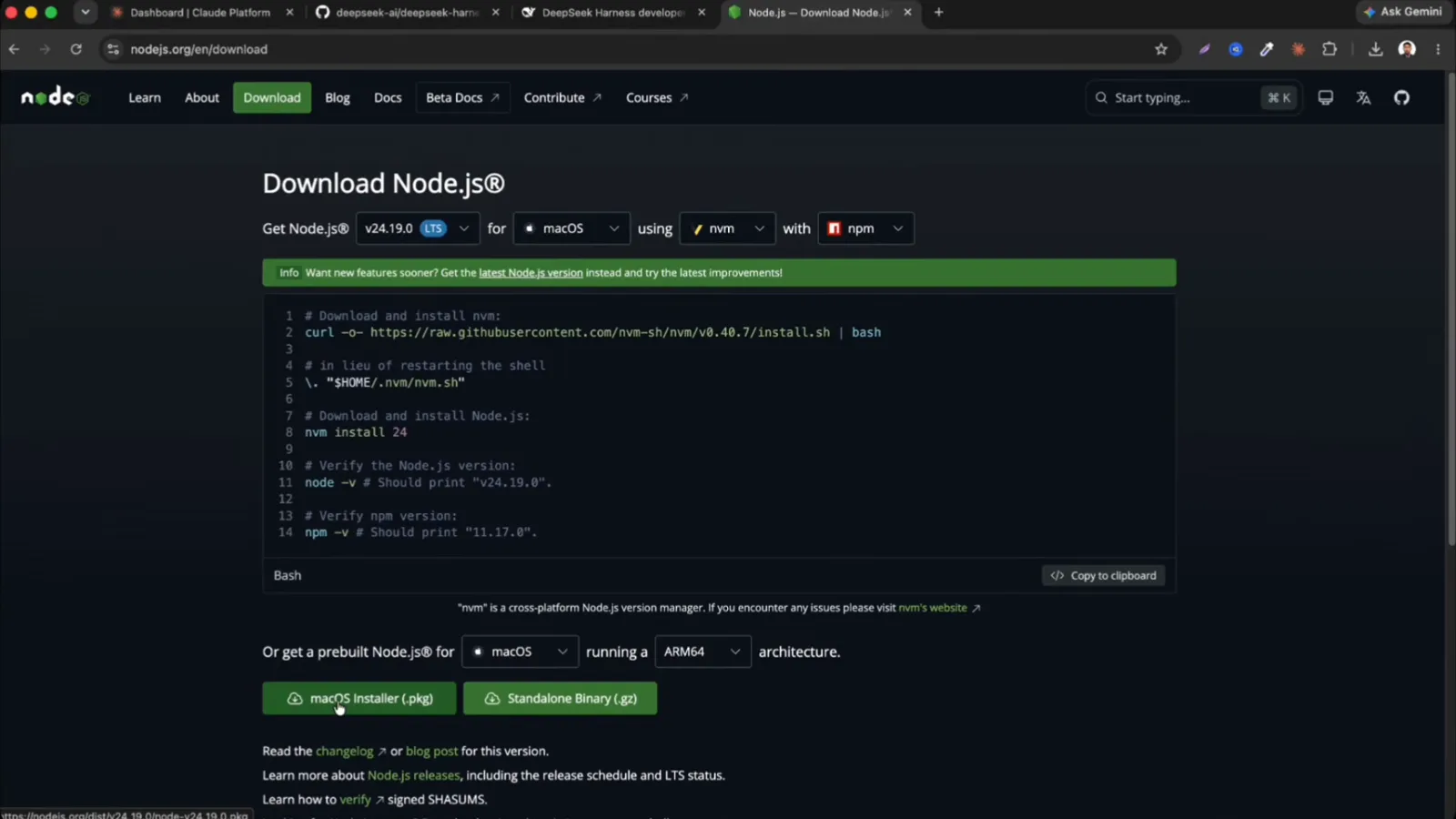1456x819 pixels.
Task: Open the Docs page
Action: click(x=388, y=97)
